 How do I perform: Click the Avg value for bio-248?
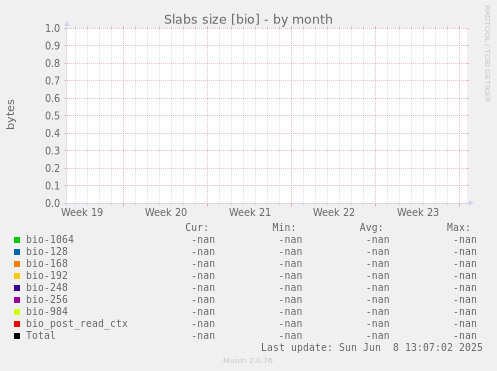click(x=378, y=288)
